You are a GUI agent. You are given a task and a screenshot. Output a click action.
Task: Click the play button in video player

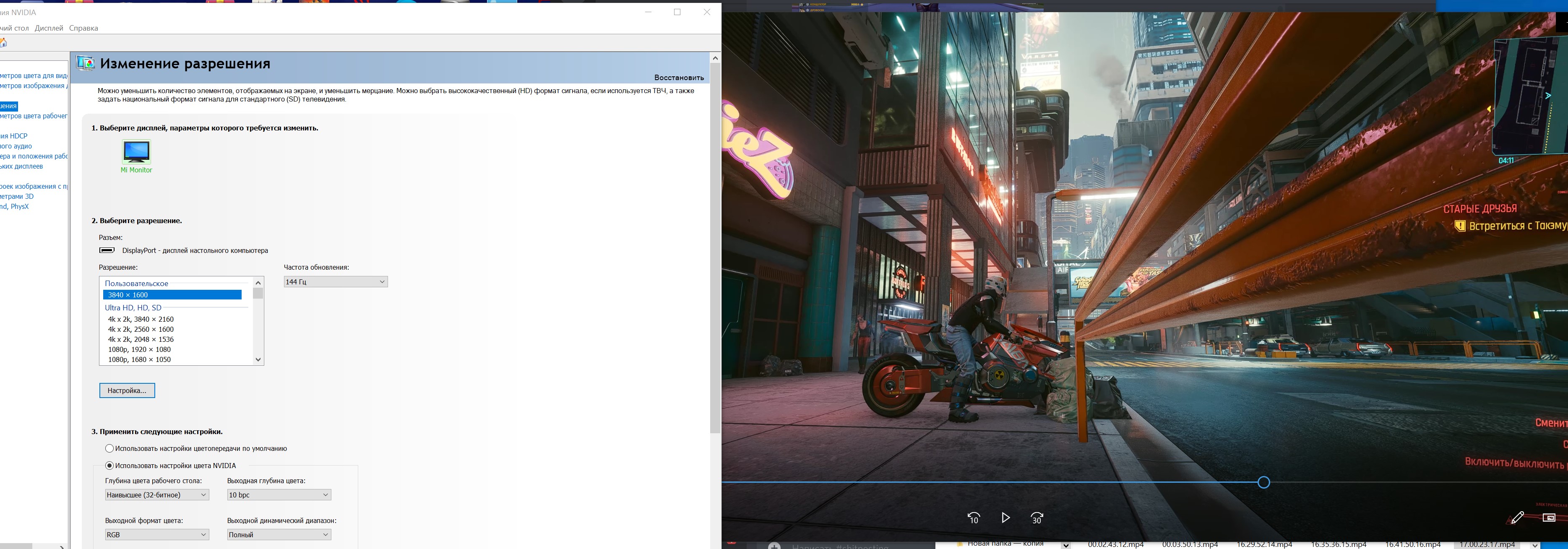(x=1005, y=518)
